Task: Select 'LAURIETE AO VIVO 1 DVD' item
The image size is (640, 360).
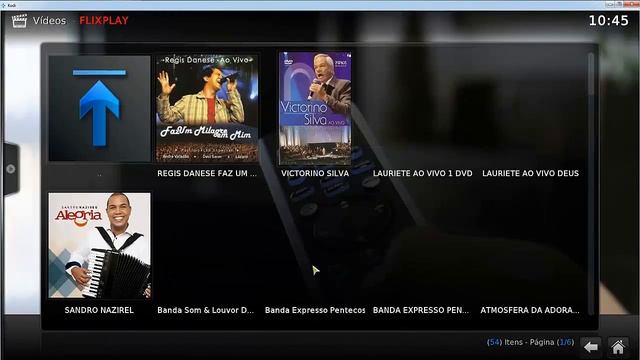Action: [422, 173]
